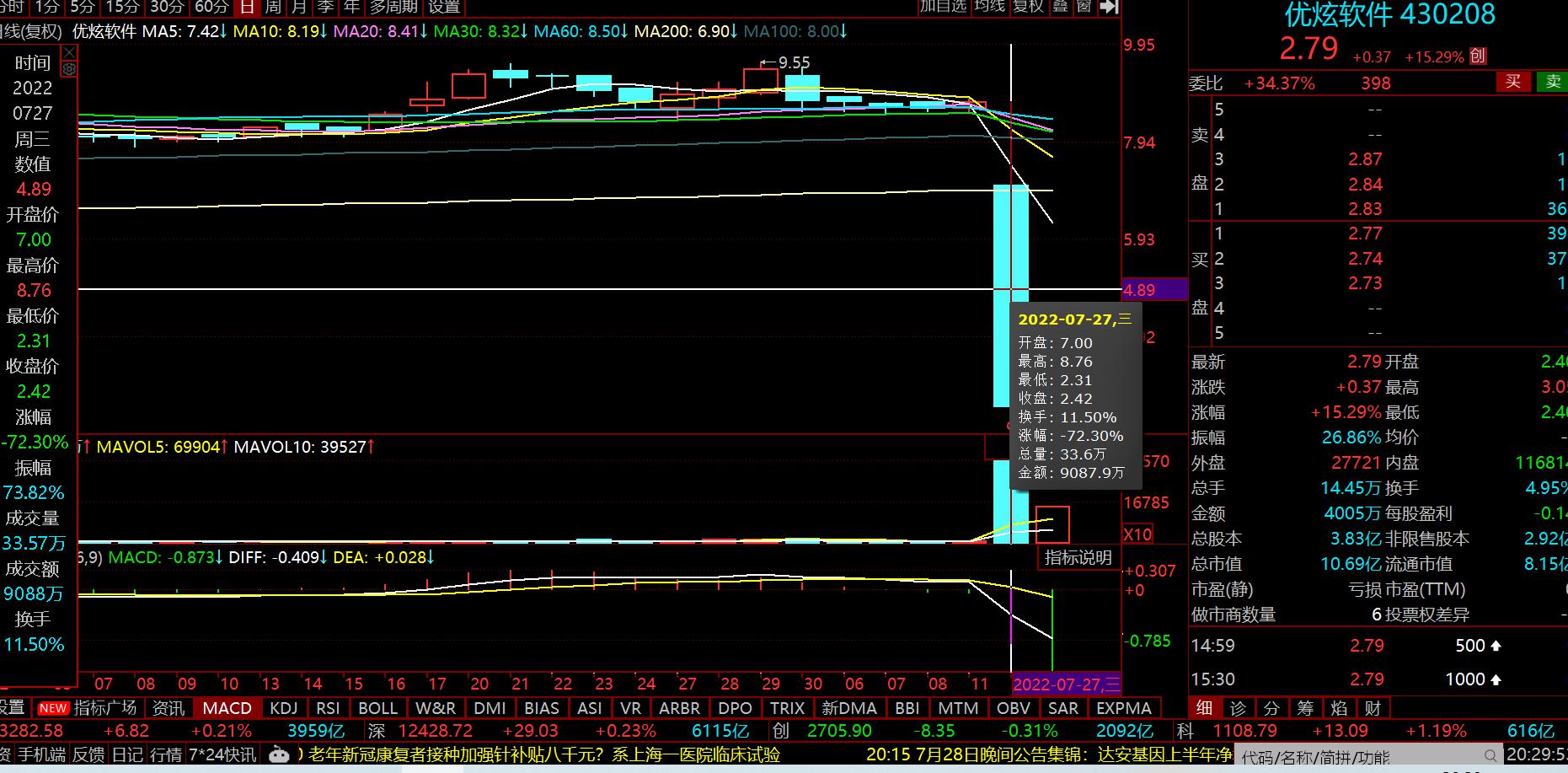Click the robot assistant icon in news bar
The width and height of the screenshot is (1568, 773).
point(279,754)
